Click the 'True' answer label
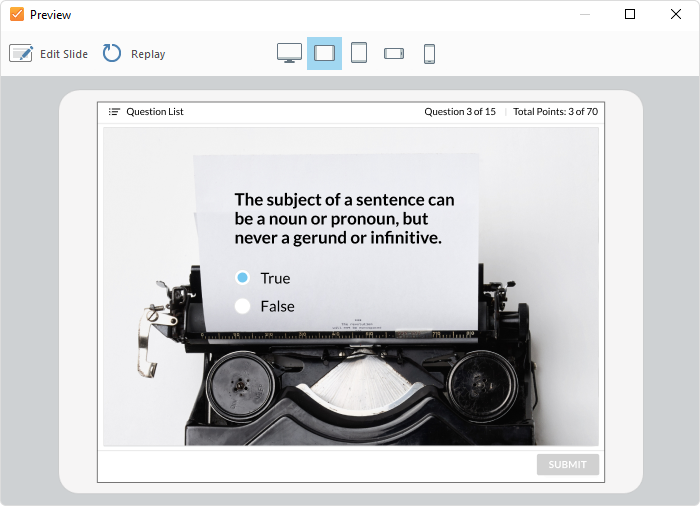 tap(275, 278)
